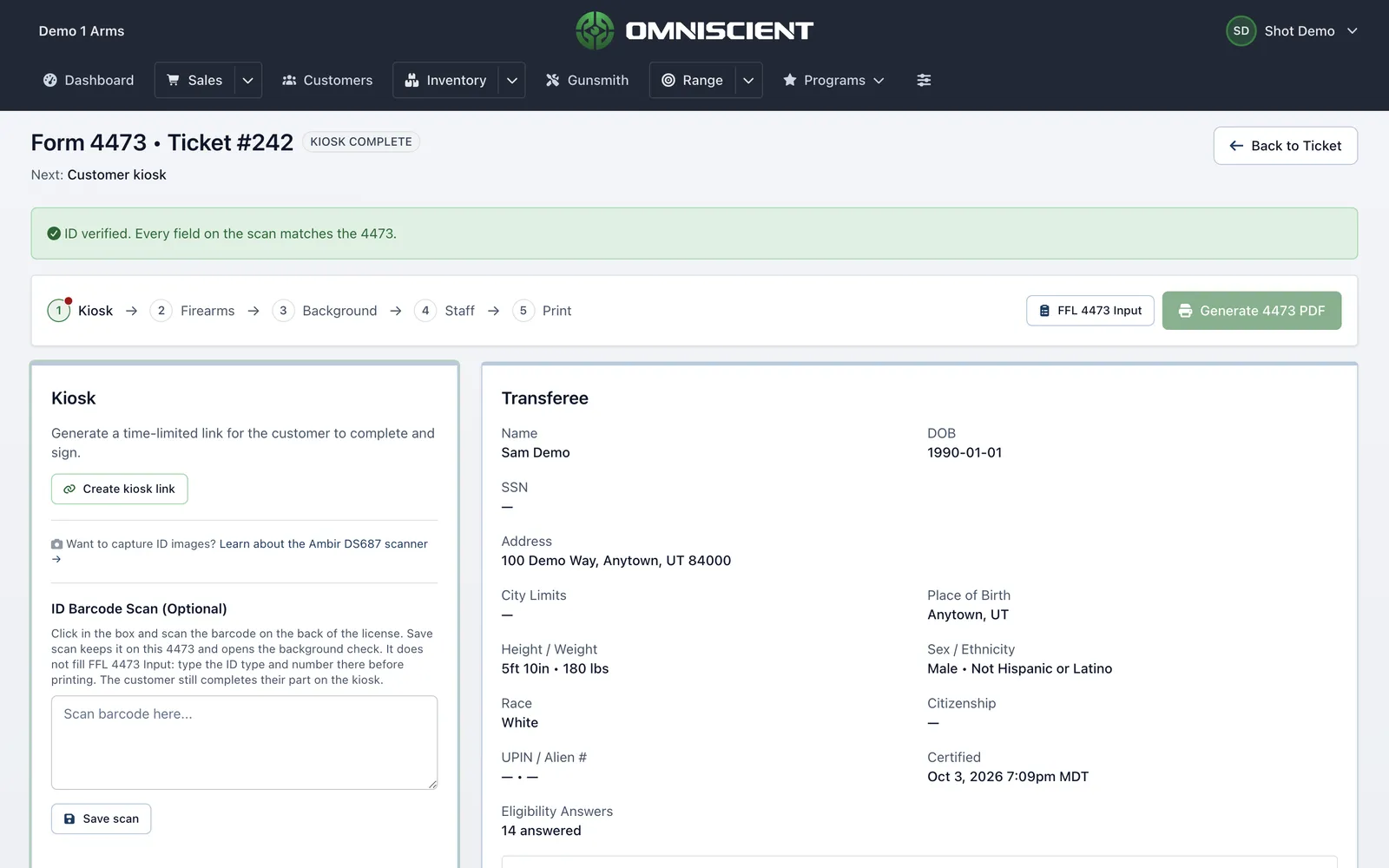Open the Range section
Viewport: 1389px width, 868px height.
tap(692, 80)
